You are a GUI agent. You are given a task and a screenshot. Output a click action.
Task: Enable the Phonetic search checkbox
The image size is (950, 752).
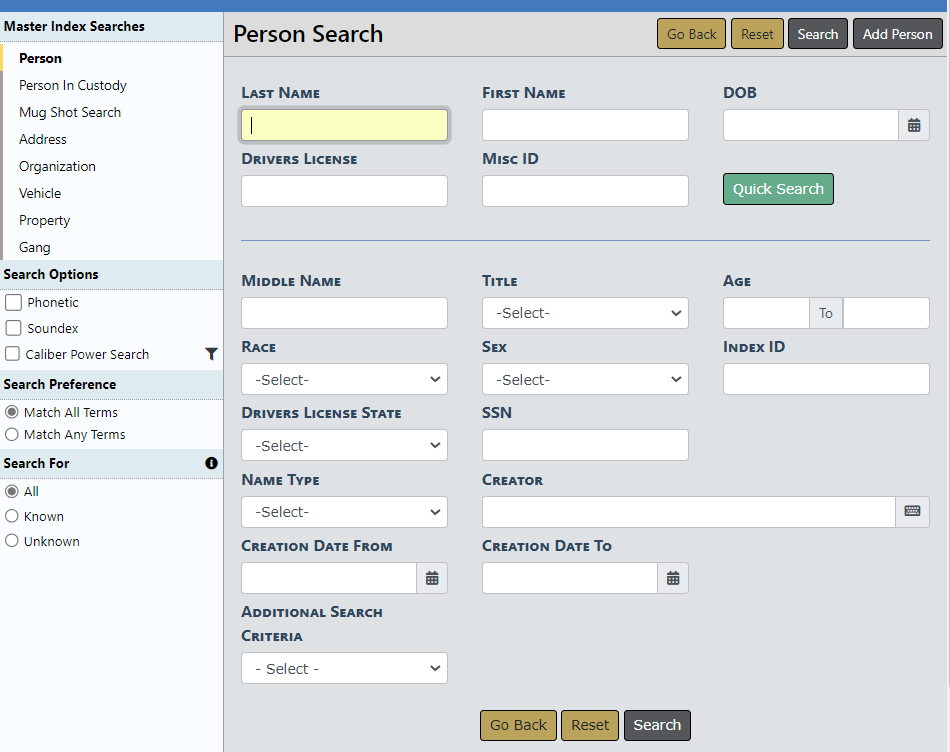13,302
